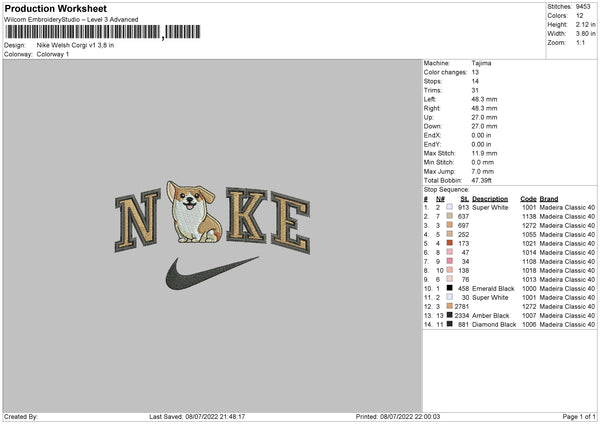The width and height of the screenshot is (600, 424).
Task: Click the Zoom value 1:1
Action: tap(580, 42)
